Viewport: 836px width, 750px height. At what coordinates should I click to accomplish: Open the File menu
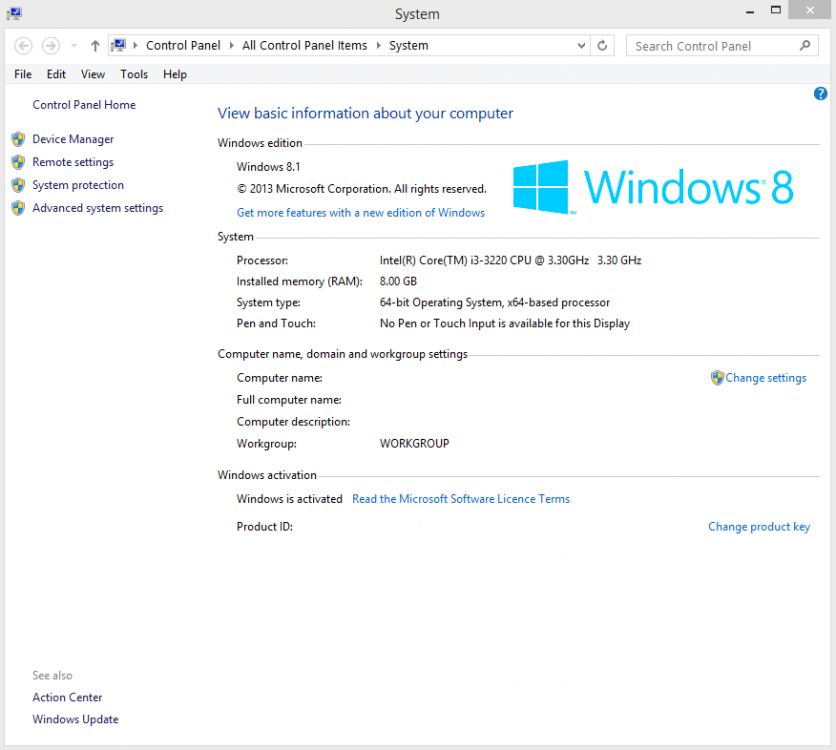pos(23,74)
